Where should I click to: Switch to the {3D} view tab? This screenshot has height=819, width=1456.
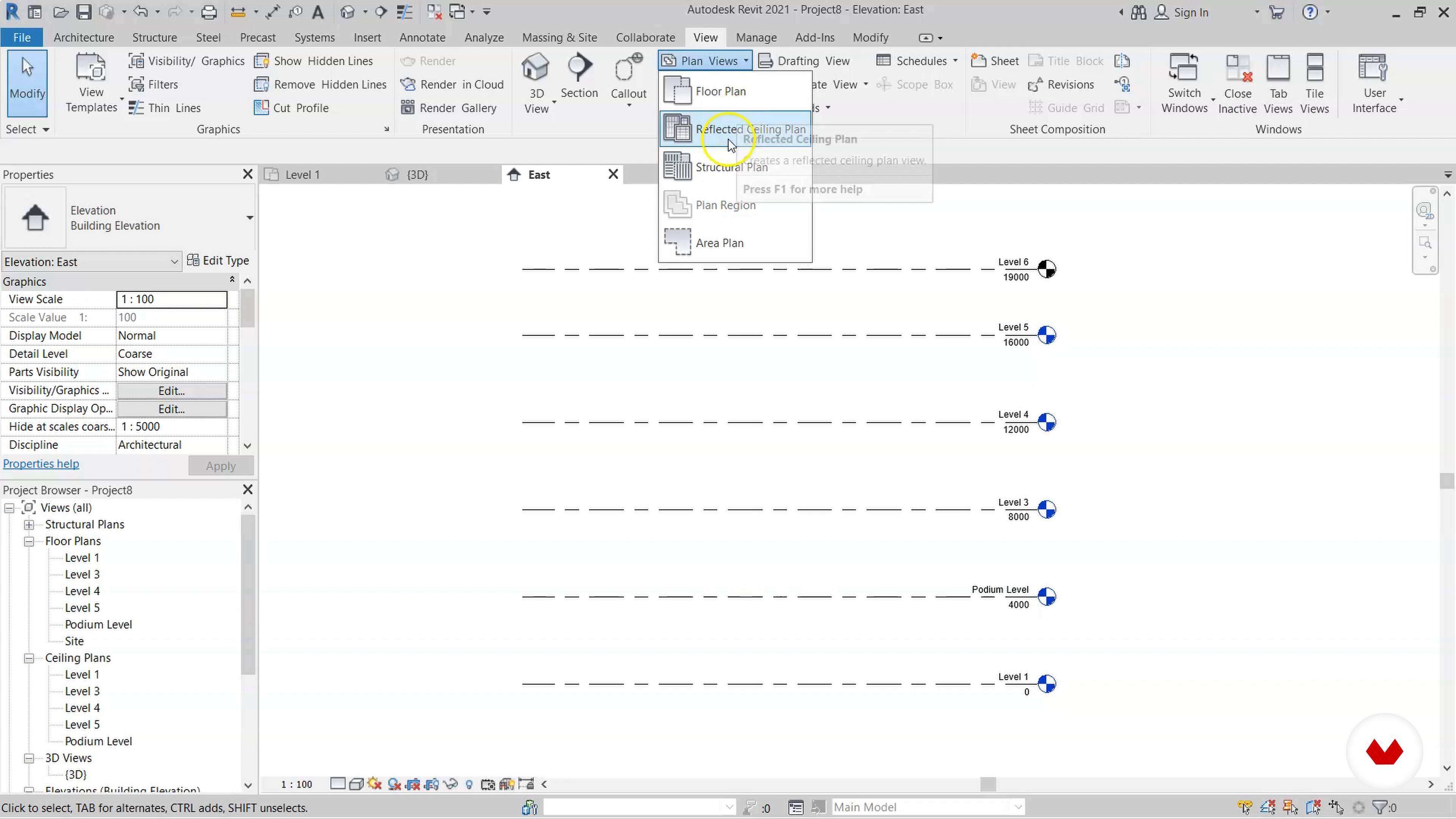[417, 175]
